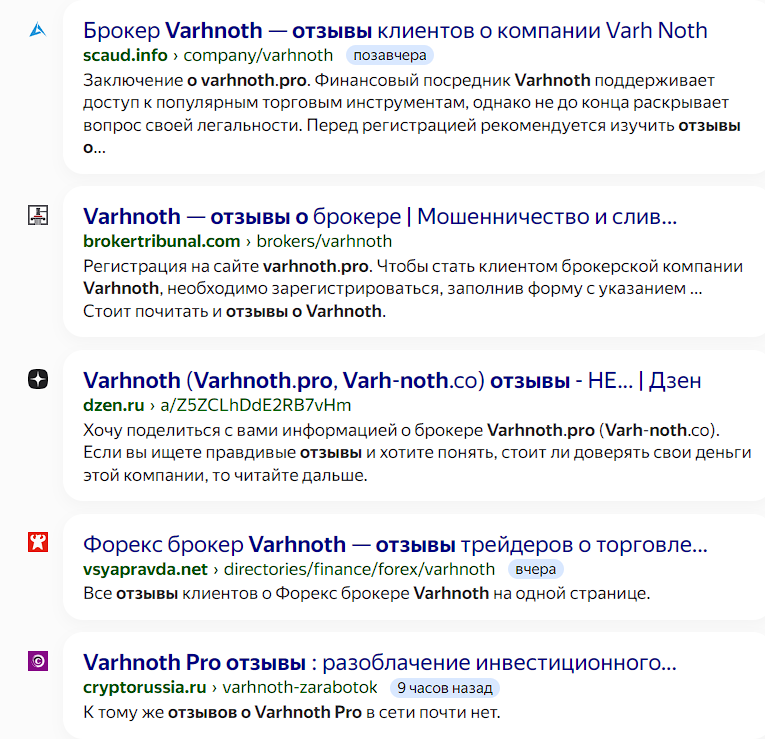Click the vsyapravda.net domain link

click(x=145, y=569)
